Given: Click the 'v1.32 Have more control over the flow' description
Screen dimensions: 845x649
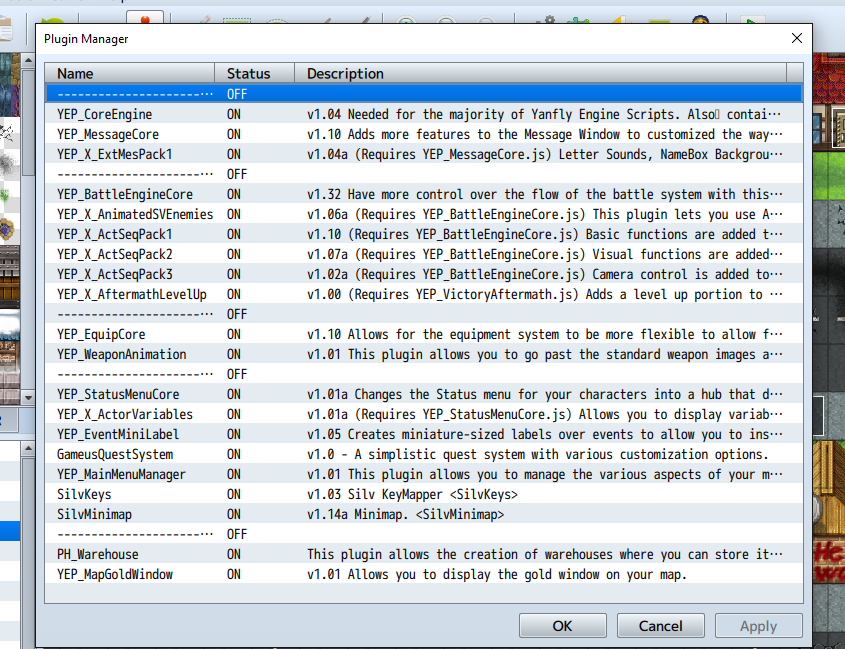Looking at the screenshot, I should point(544,194).
